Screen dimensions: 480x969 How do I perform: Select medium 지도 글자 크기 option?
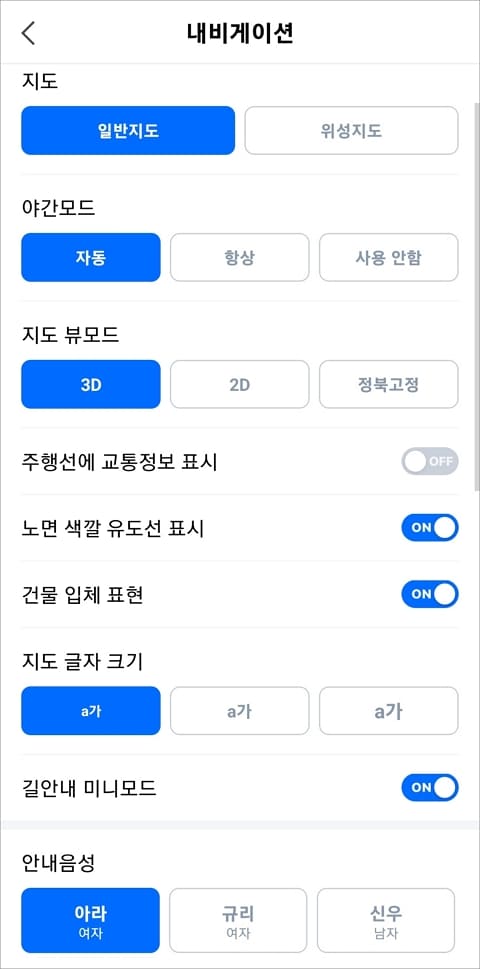(x=240, y=711)
